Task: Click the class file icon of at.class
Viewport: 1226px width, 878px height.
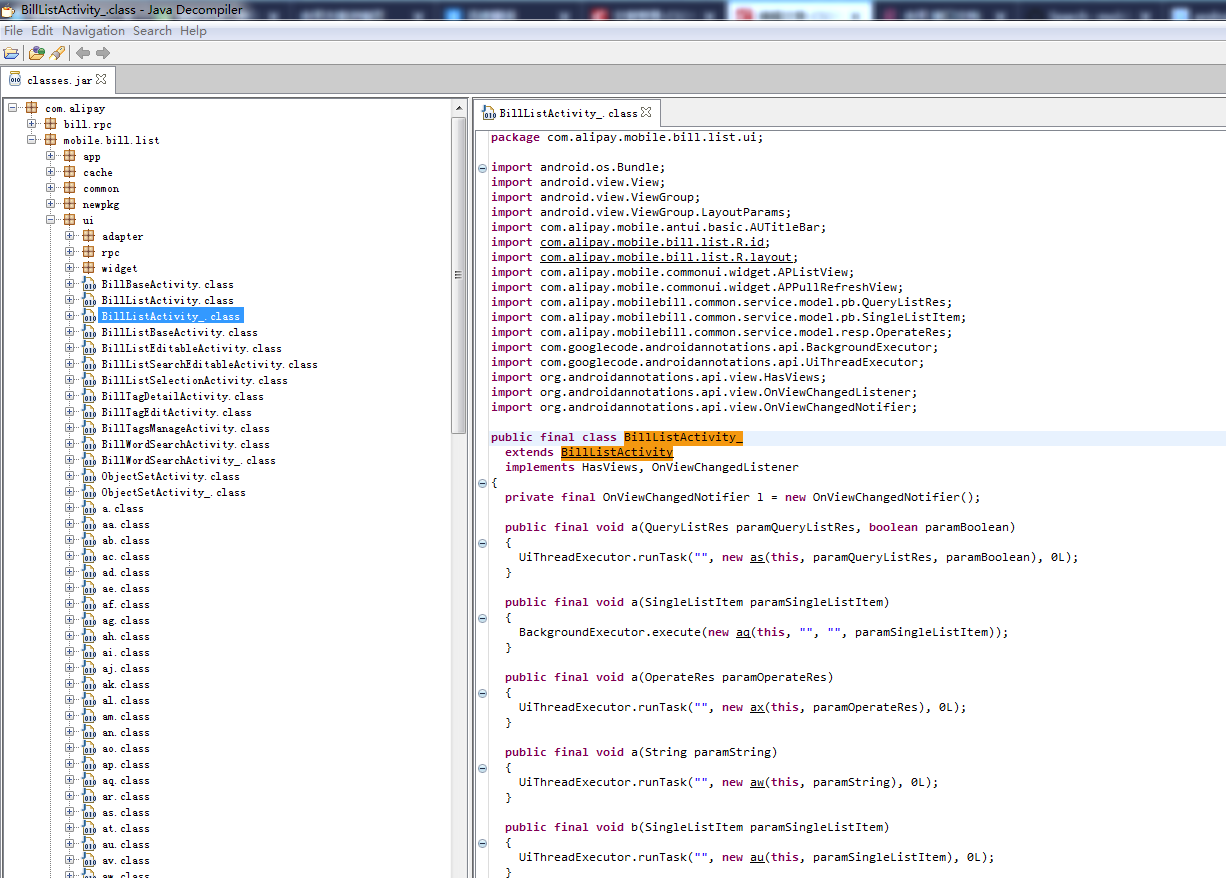Action: pos(89,828)
